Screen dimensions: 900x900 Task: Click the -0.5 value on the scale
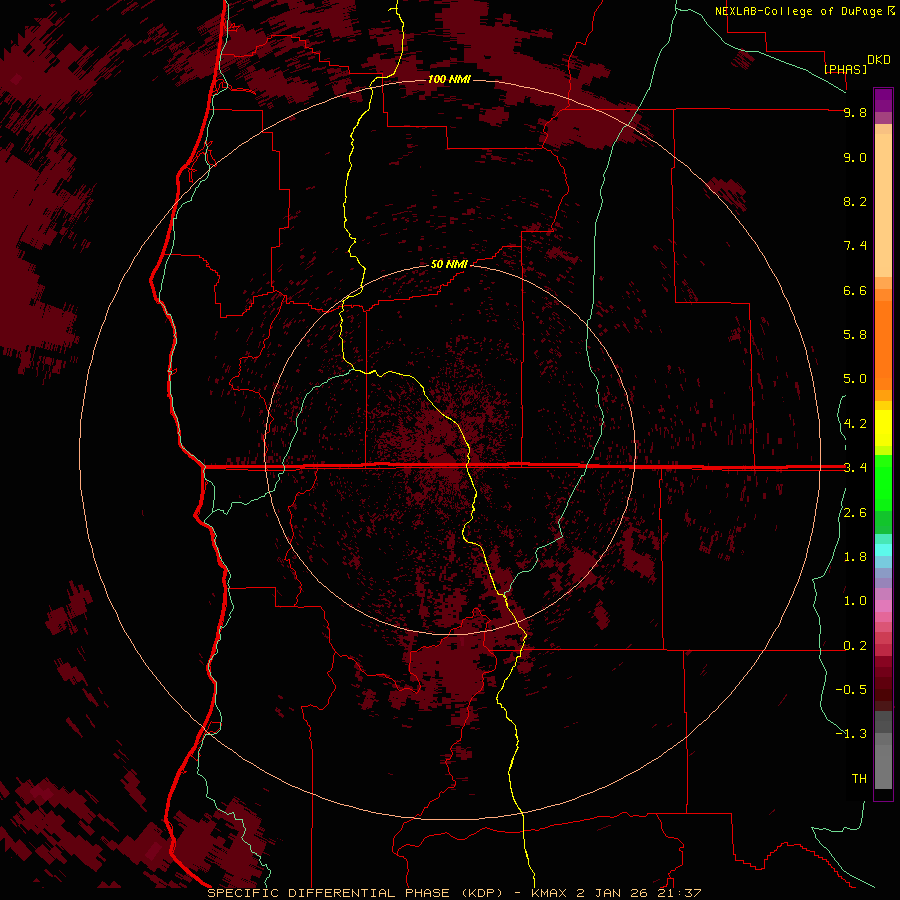point(851,690)
